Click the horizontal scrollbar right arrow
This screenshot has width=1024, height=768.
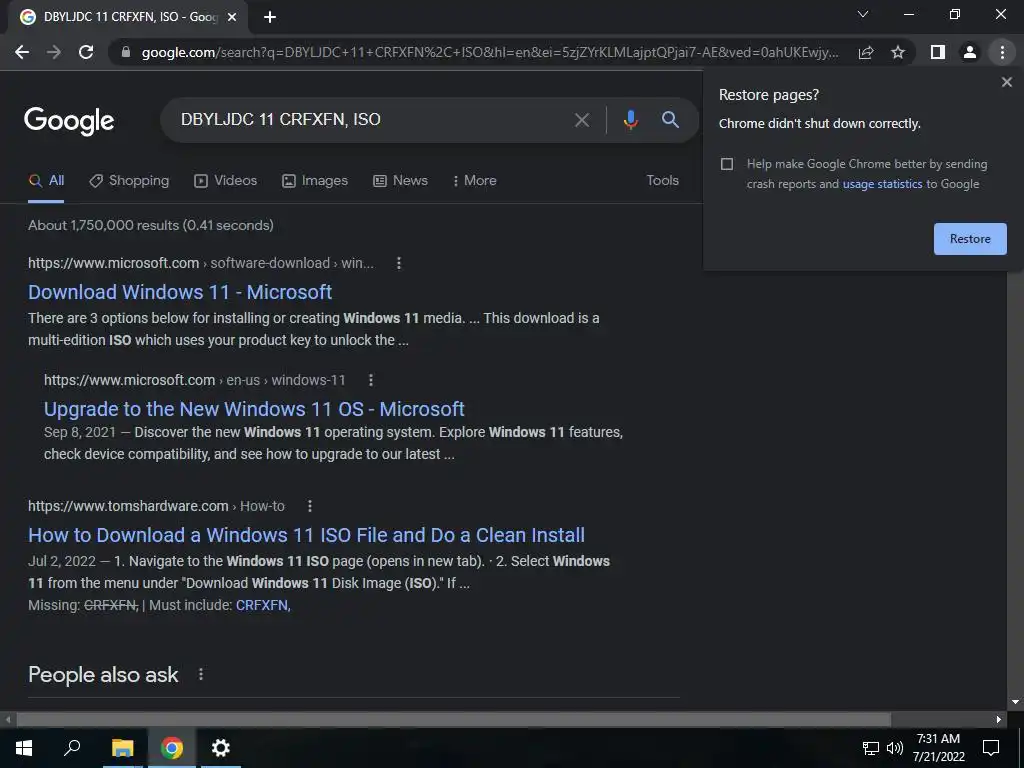999,720
